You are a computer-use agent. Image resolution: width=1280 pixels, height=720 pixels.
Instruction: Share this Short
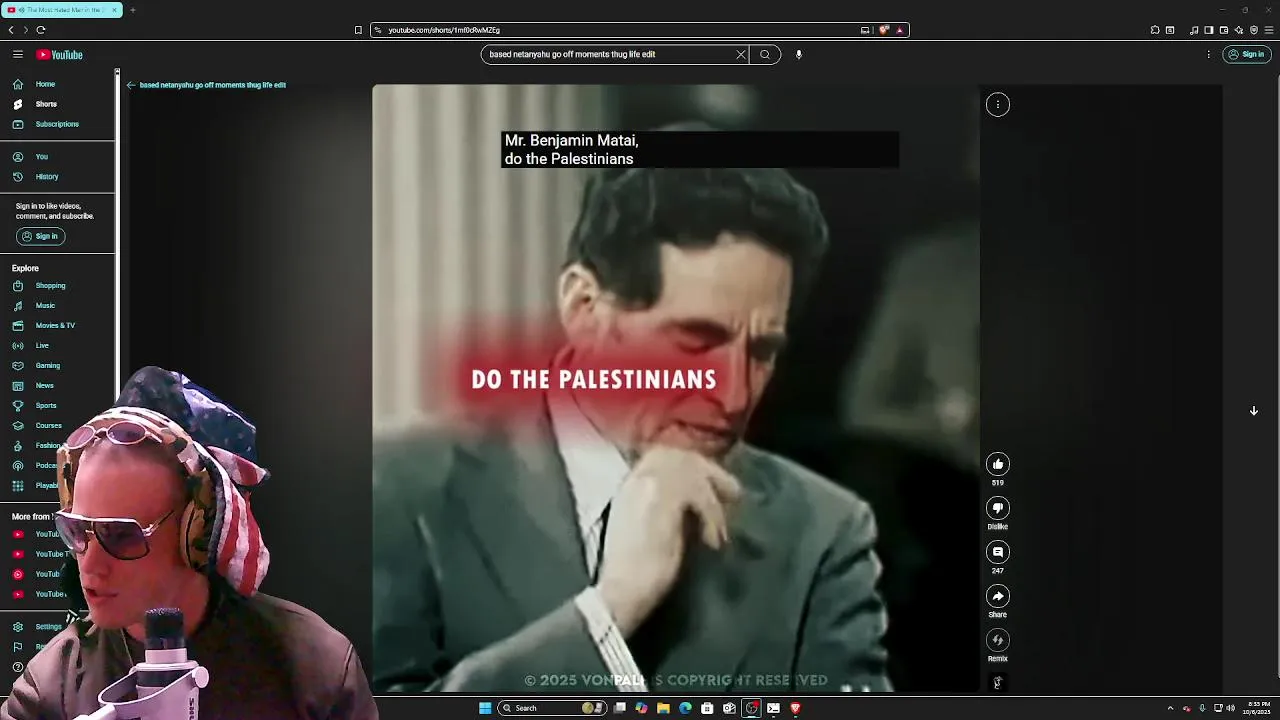click(x=997, y=595)
